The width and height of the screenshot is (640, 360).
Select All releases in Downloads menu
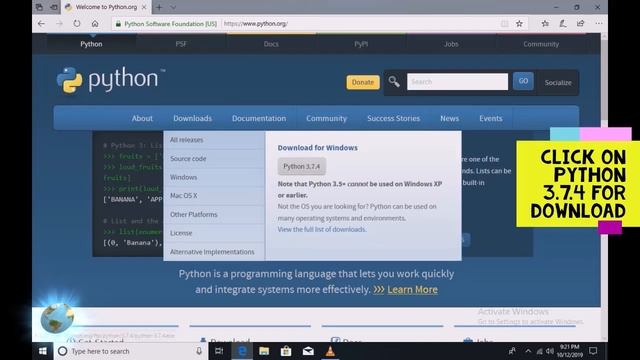pyautogui.click(x=214, y=140)
